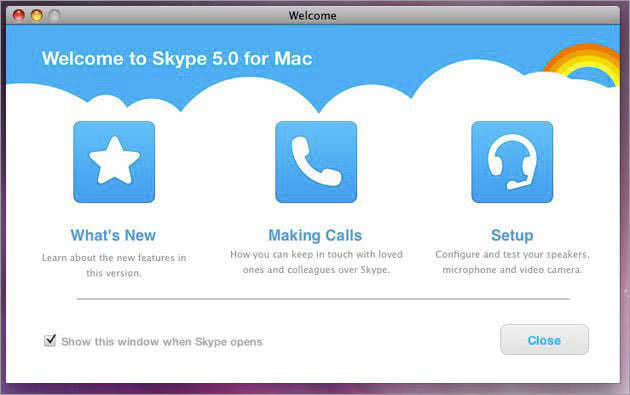
Task: Click the star icon for What's New
Action: (x=114, y=162)
